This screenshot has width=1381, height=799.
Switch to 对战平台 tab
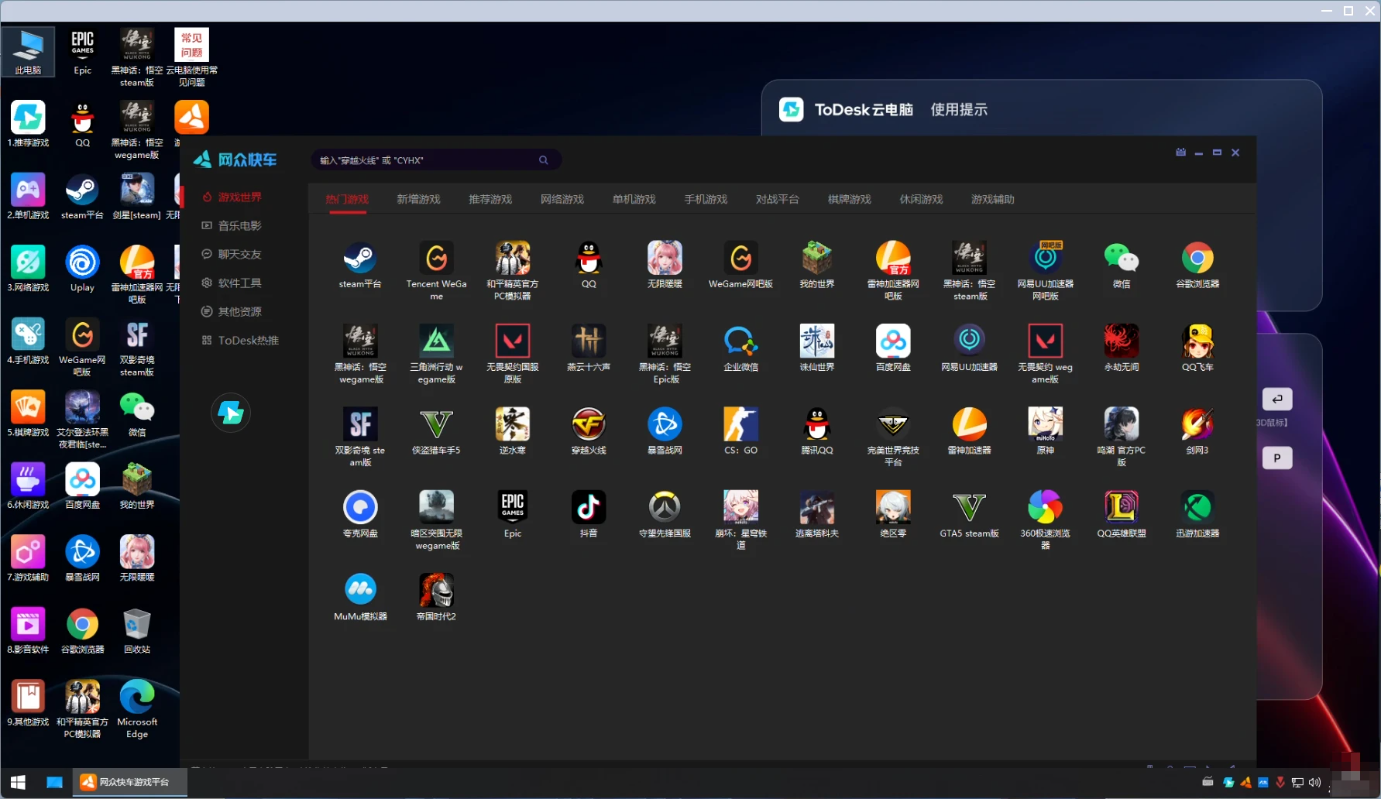(x=777, y=199)
